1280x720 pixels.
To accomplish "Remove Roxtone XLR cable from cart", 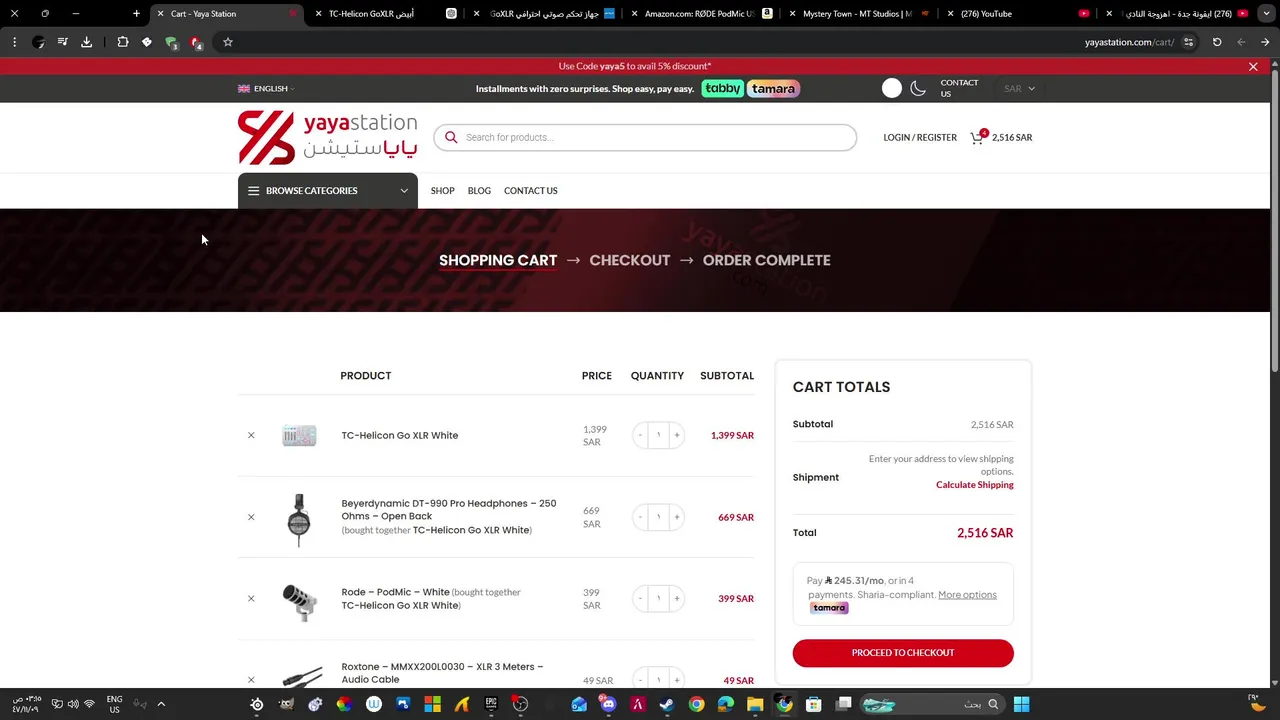I will pos(251,680).
